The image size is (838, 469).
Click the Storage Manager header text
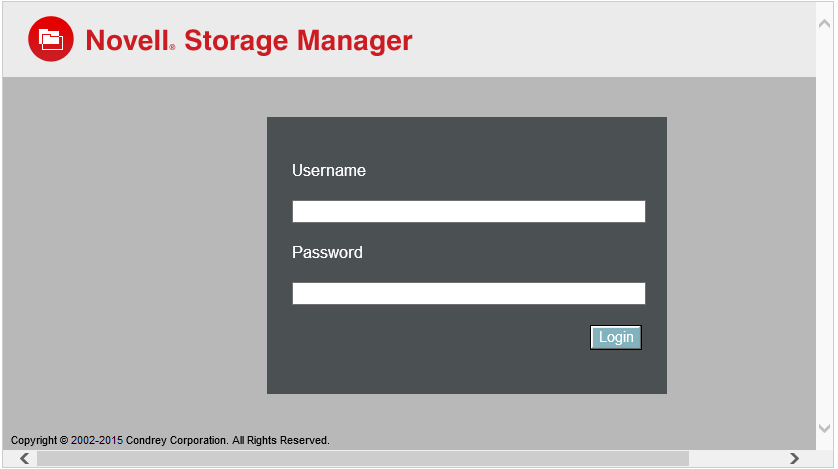[298, 41]
